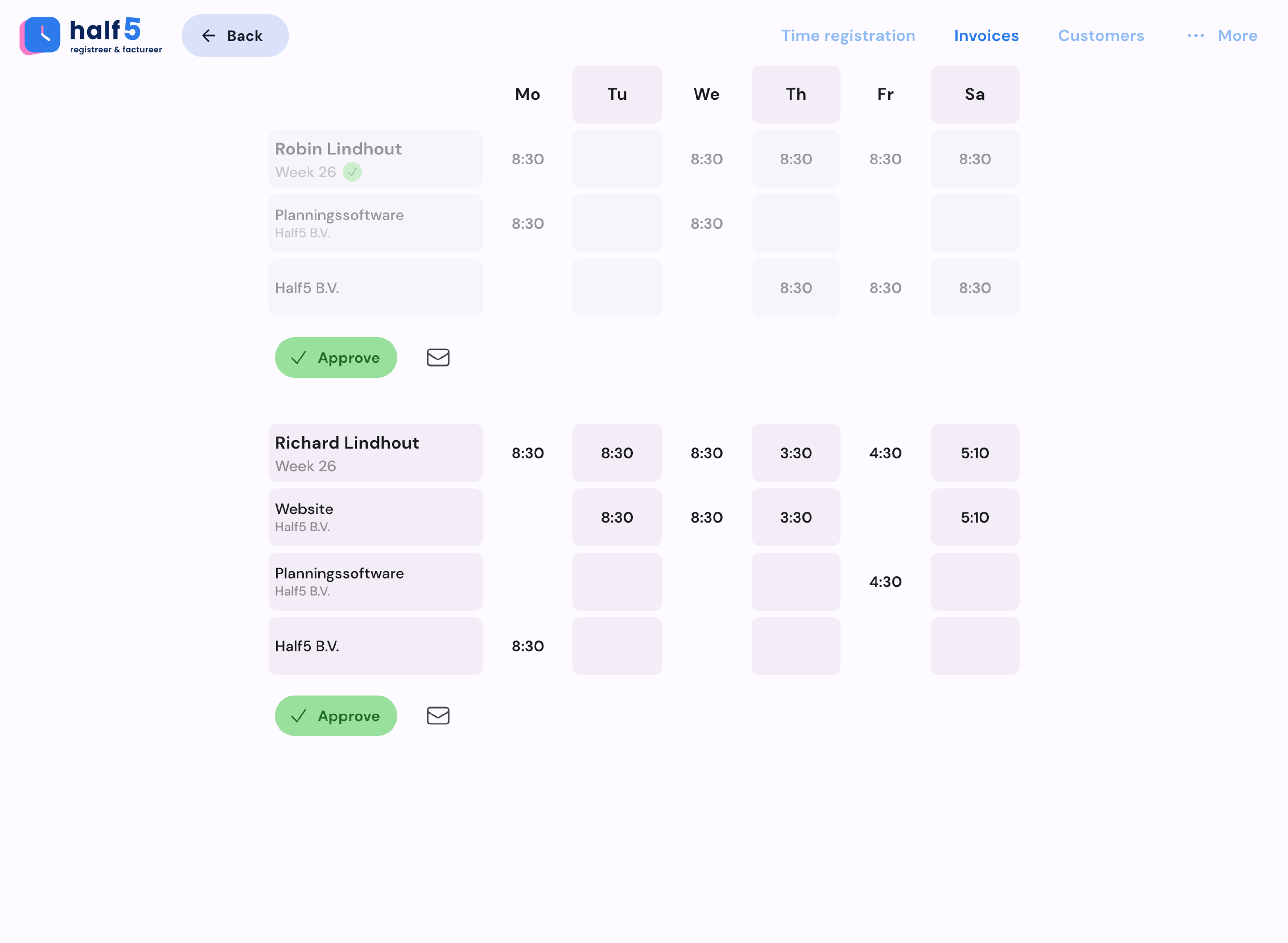Viewport: 1288px width, 943px height.
Task: Collapse Robin's Planningssoftware project row
Action: 375,223
